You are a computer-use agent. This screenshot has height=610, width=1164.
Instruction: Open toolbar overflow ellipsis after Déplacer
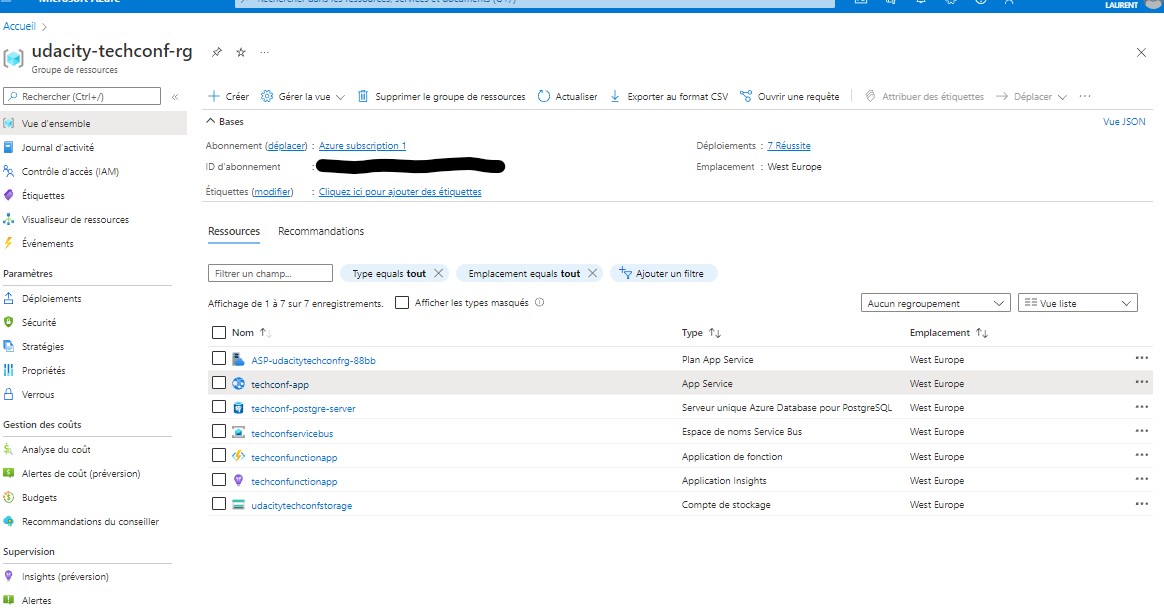click(x=1085, y=96)
